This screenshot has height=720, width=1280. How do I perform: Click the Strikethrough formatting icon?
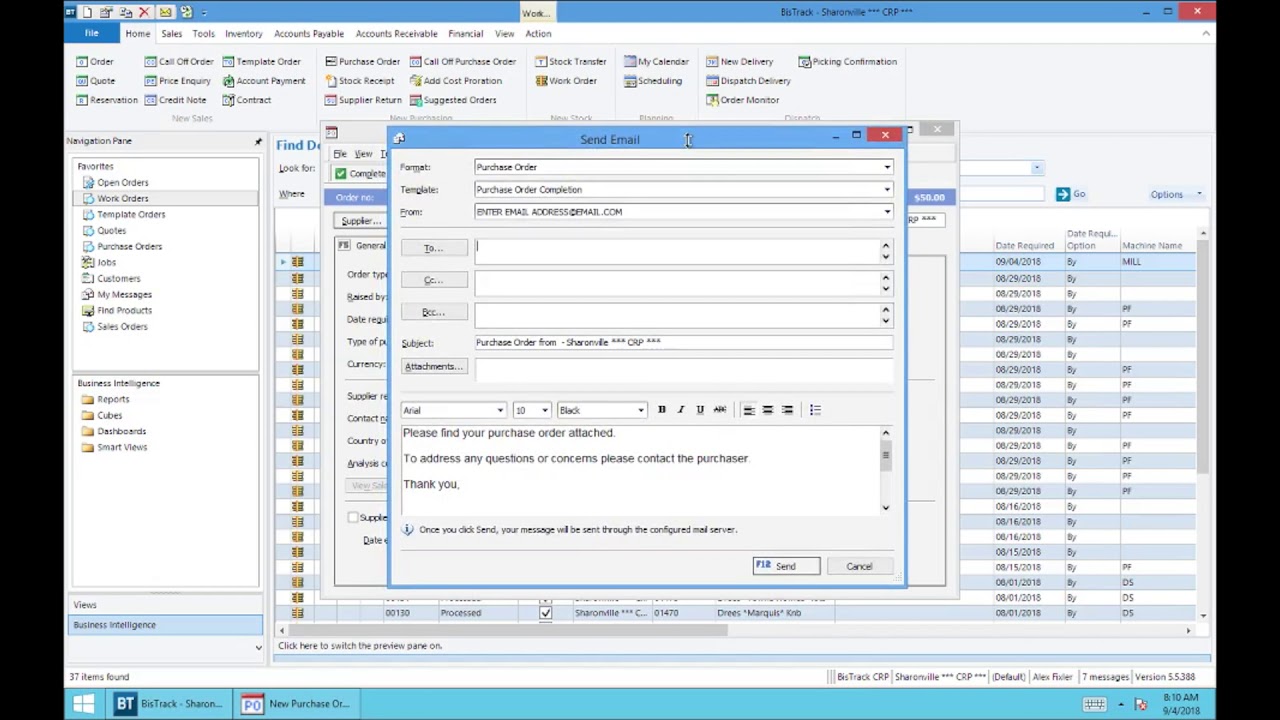click(x=719, y=410)
